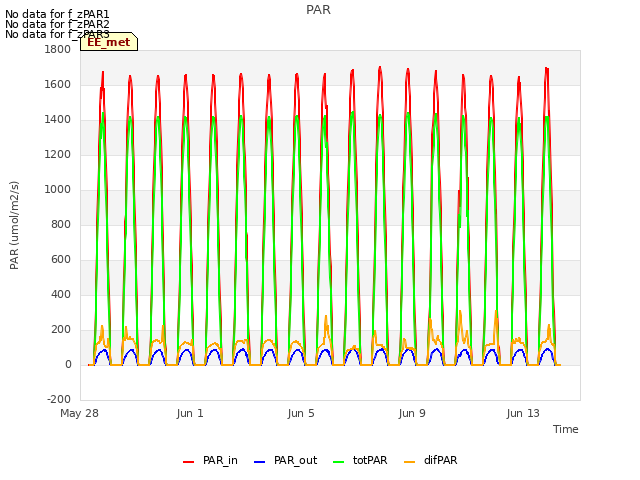Click the Jun 13 x-axis tick label

[x=523, y=413]
